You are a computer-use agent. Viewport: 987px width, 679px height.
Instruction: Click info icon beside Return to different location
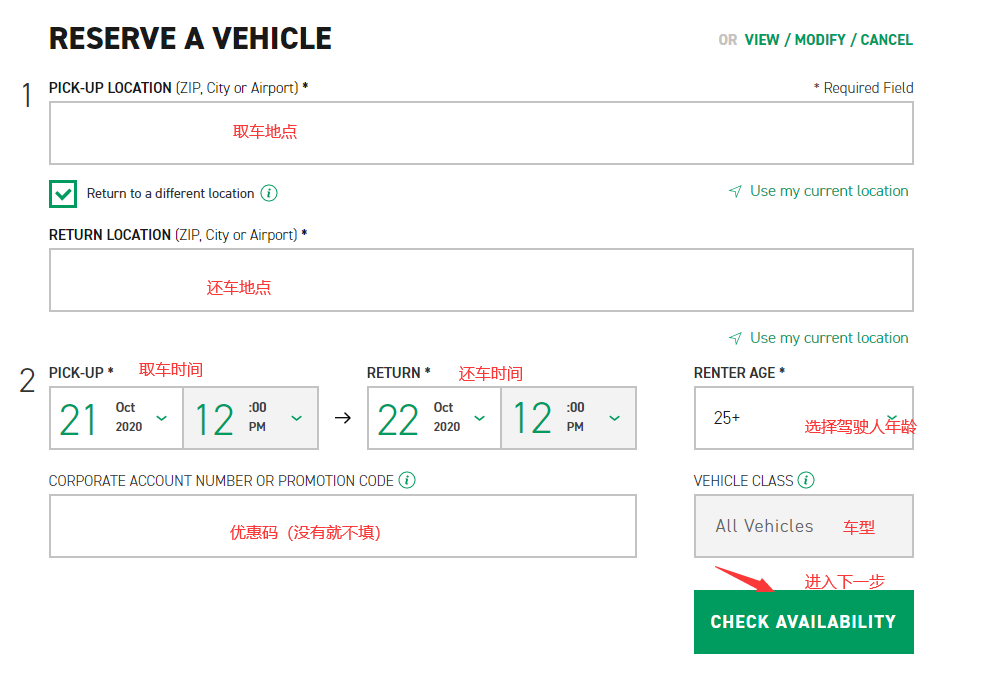pos(269,193)
